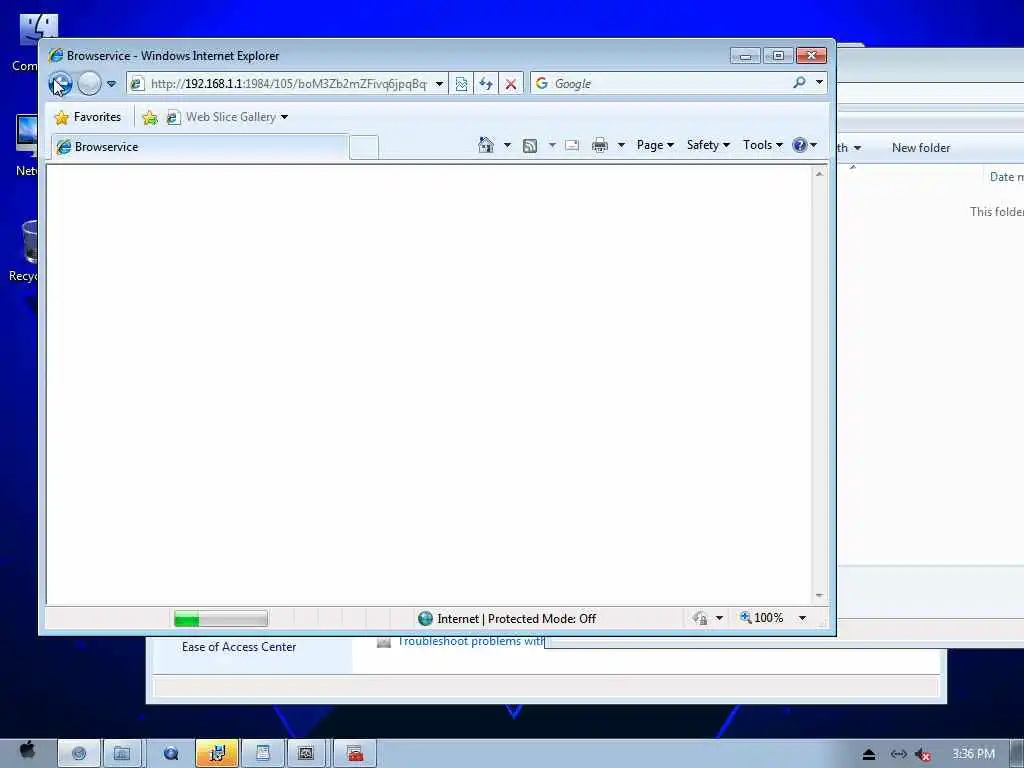Click the Back navigation button in Internet Explorer
The width and height of the screenshot is (1024, 768).
(x=60, y=84)
